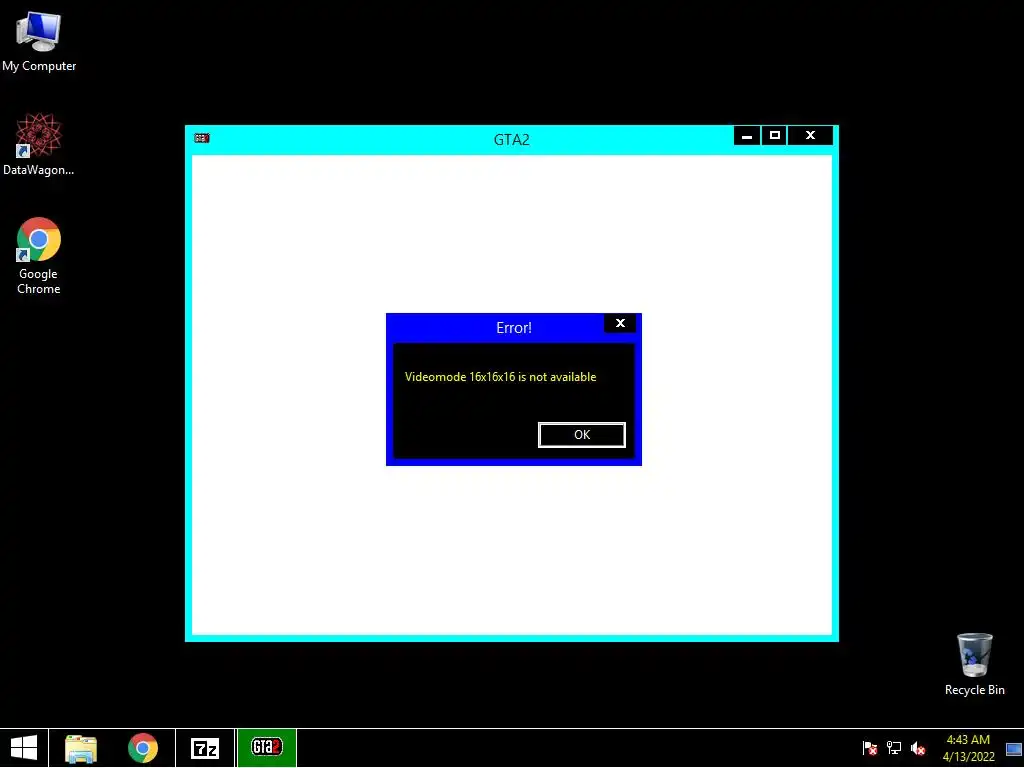The height and width of the screenshot is (768, 1024).
Task: Close the GTA2 window
Action: point(810,136)
